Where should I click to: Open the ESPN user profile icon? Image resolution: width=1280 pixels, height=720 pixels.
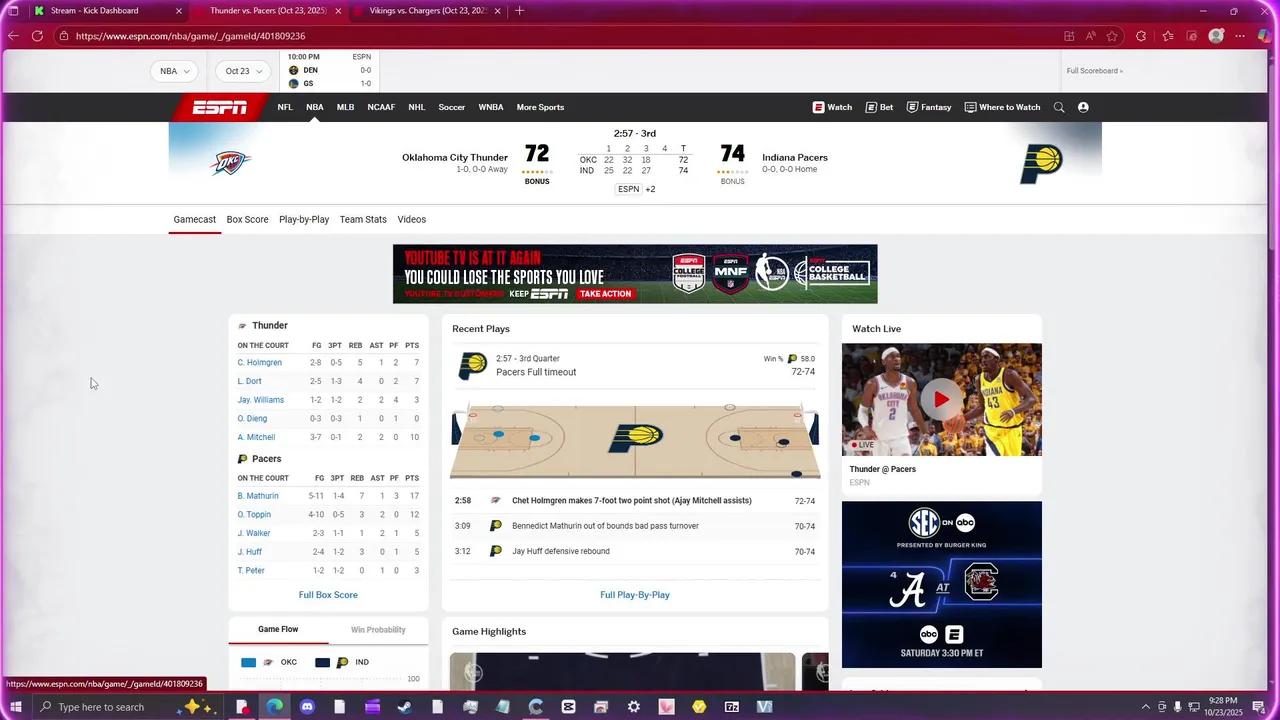pos(1083,107)
